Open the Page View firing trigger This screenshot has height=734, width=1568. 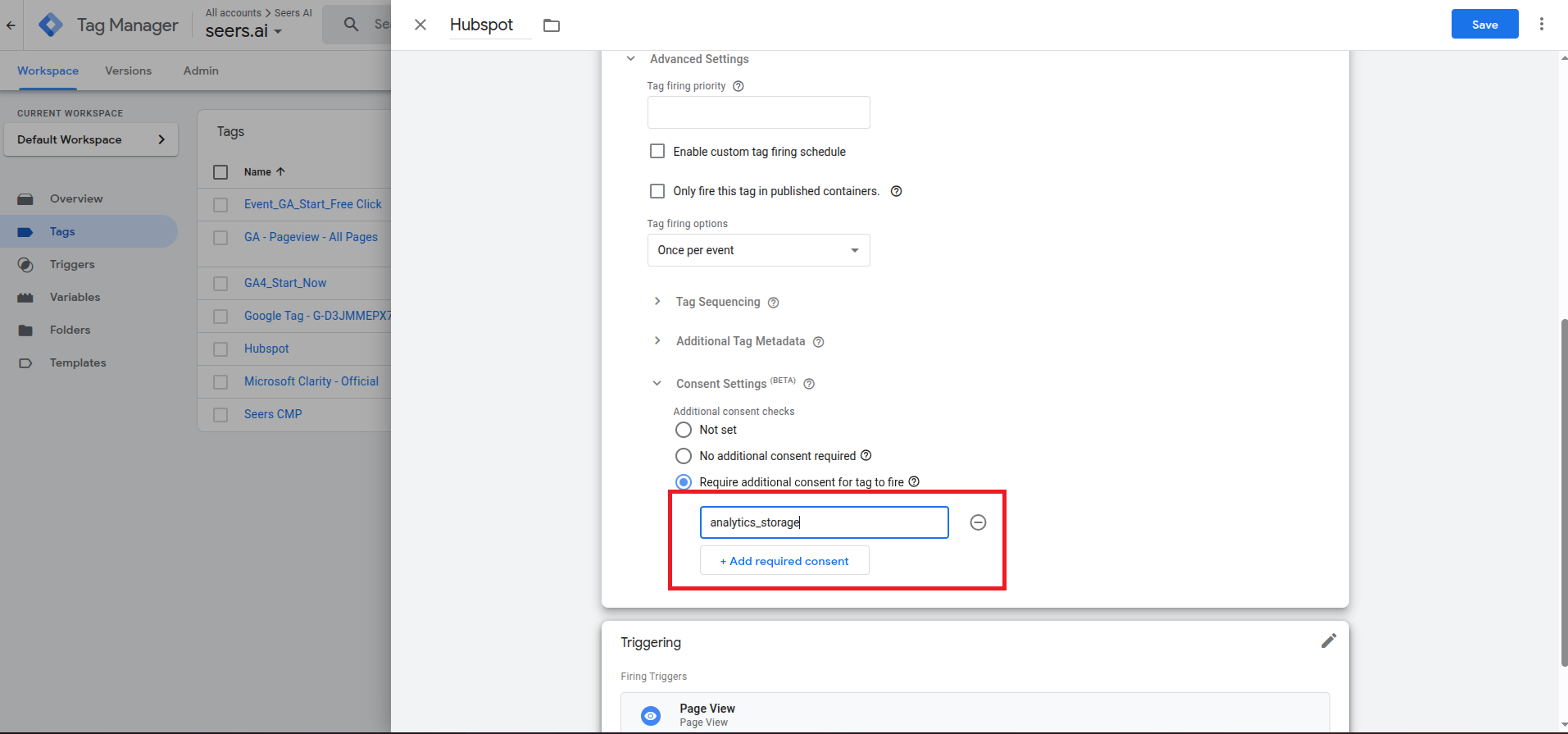click(x=975, y=713)
